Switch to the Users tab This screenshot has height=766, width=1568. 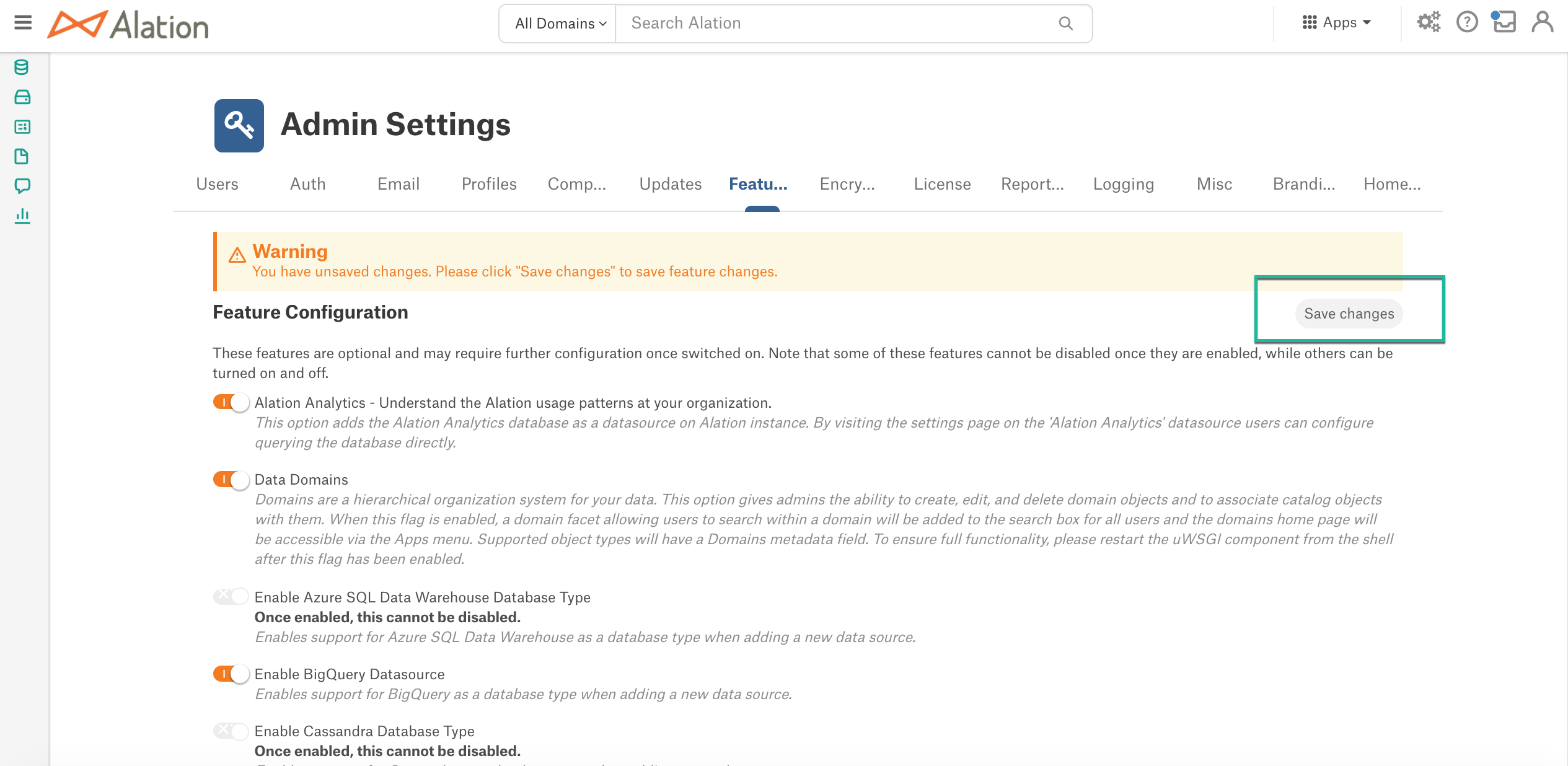pyautogui.click(x=218, y=184)
